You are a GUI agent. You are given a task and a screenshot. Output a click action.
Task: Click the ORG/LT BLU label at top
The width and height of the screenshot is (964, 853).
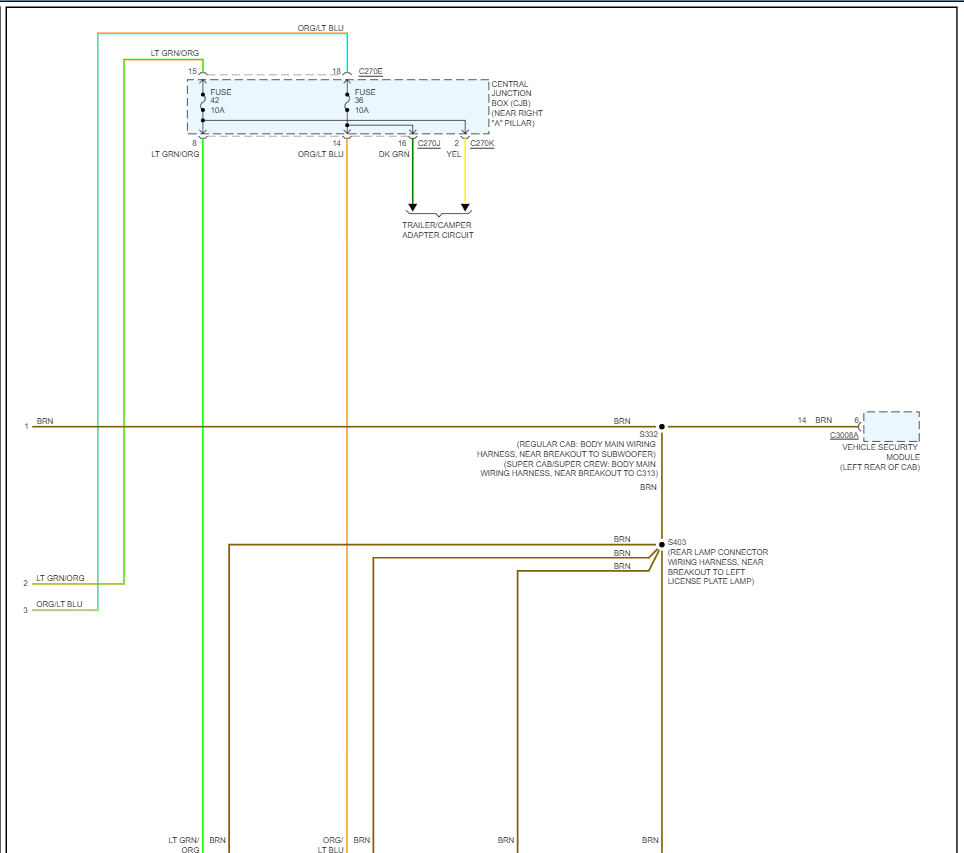tap(320, 28)
